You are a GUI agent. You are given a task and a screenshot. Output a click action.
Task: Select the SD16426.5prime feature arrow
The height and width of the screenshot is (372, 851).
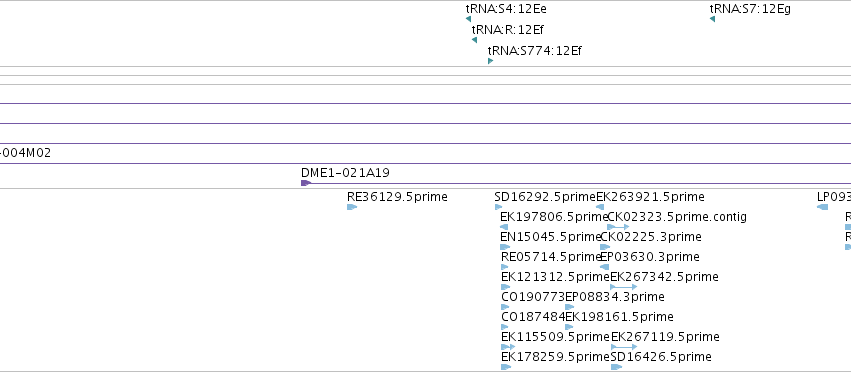[617, 367]
